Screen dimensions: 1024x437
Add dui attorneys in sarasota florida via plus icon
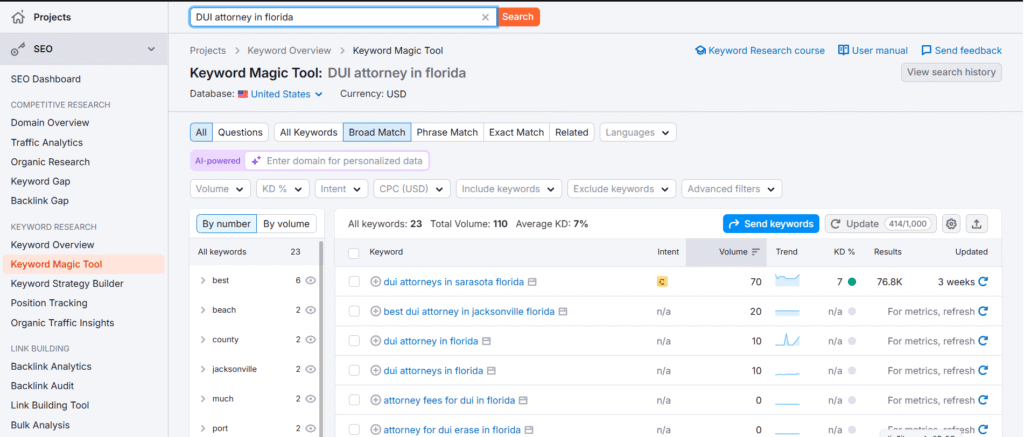pyautogui.click(x=376, y=282)
